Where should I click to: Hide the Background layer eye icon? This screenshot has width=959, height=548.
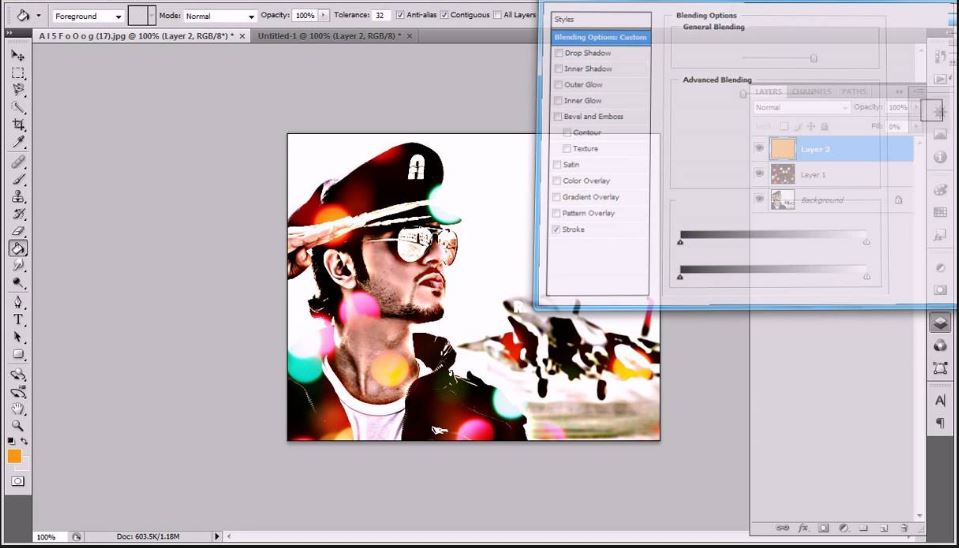coord(759,199)
